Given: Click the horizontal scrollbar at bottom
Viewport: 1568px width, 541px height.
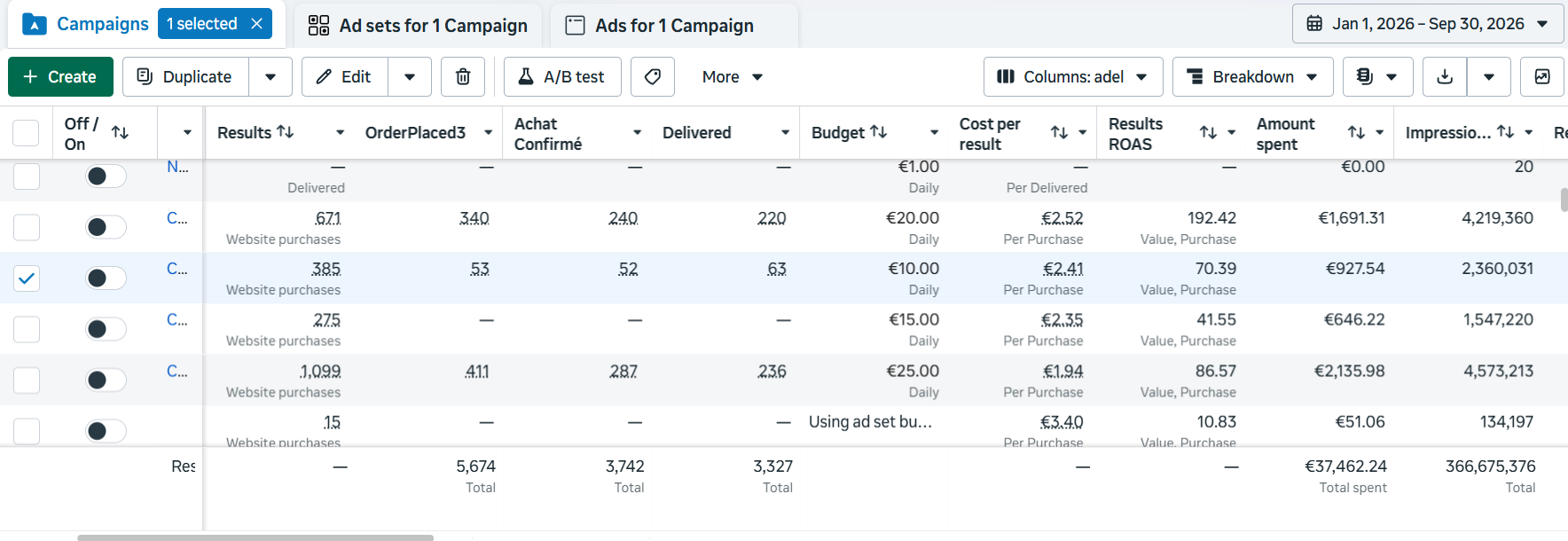Looking at the screenshot, I should click(x=255, y=537).
